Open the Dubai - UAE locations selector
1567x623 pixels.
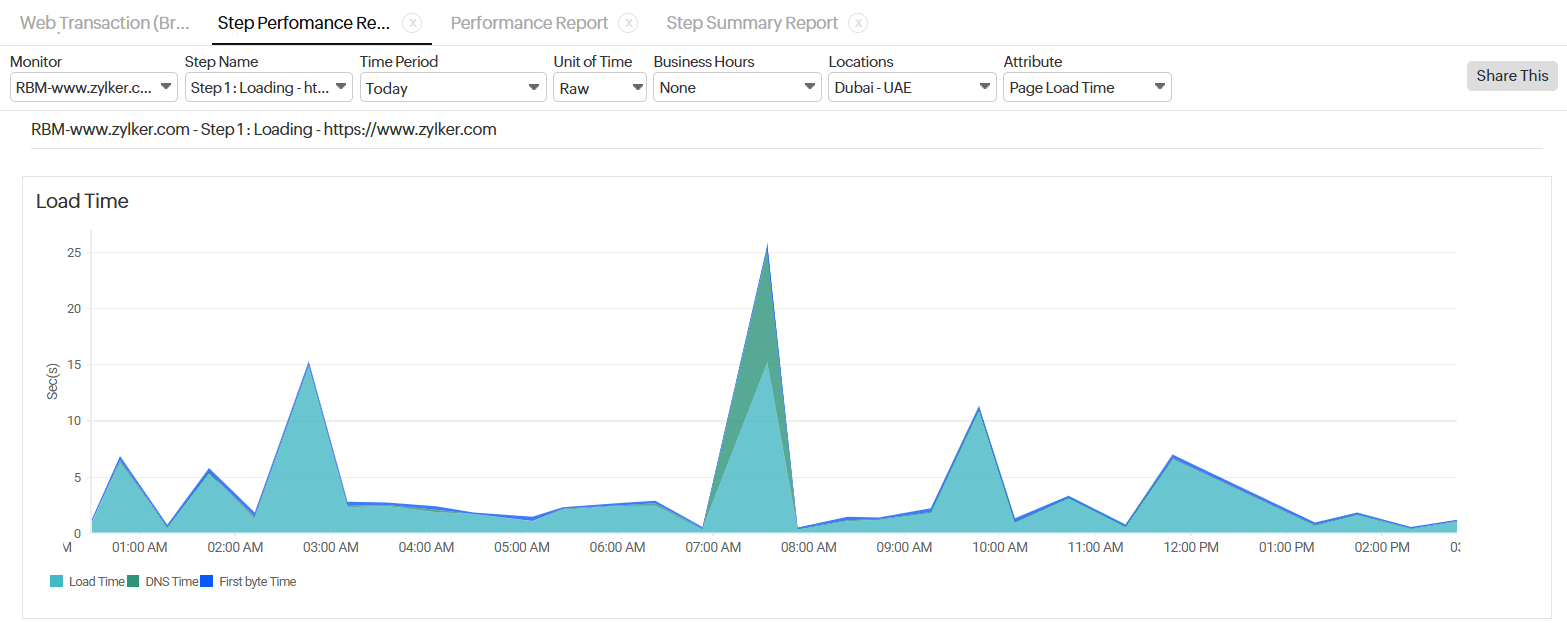[x=910, y=87]
